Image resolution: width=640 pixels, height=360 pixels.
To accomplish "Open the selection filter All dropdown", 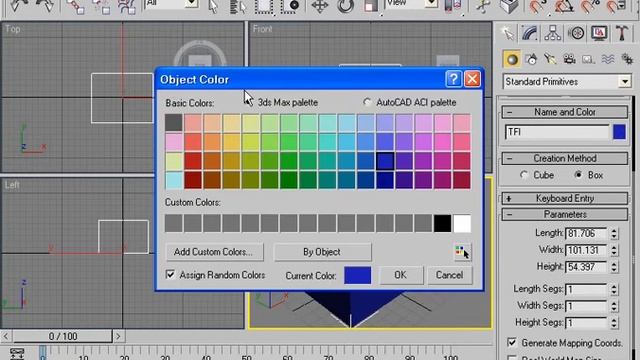I will pos(191,4).
